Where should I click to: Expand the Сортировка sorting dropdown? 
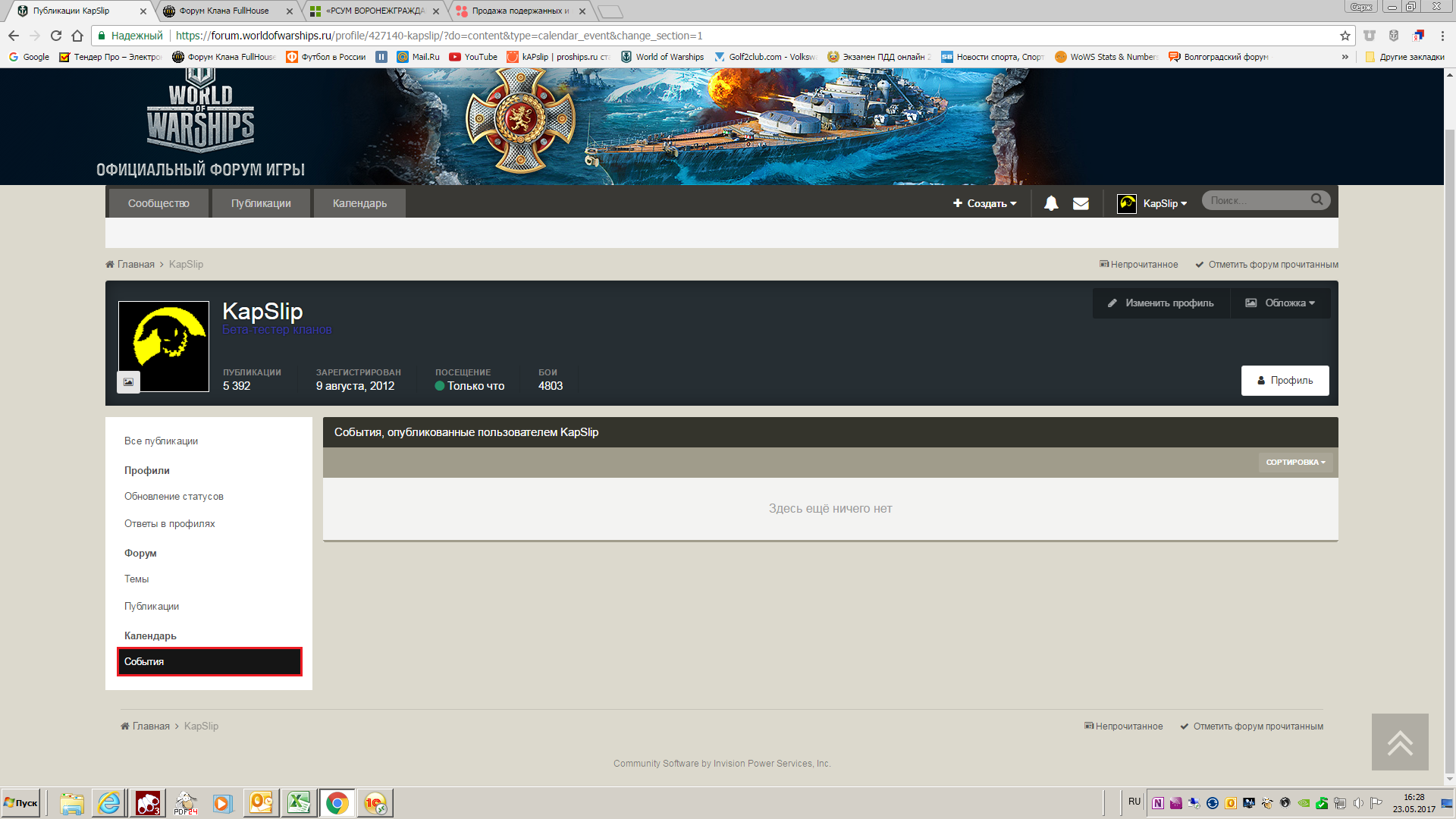[1295, 462]
